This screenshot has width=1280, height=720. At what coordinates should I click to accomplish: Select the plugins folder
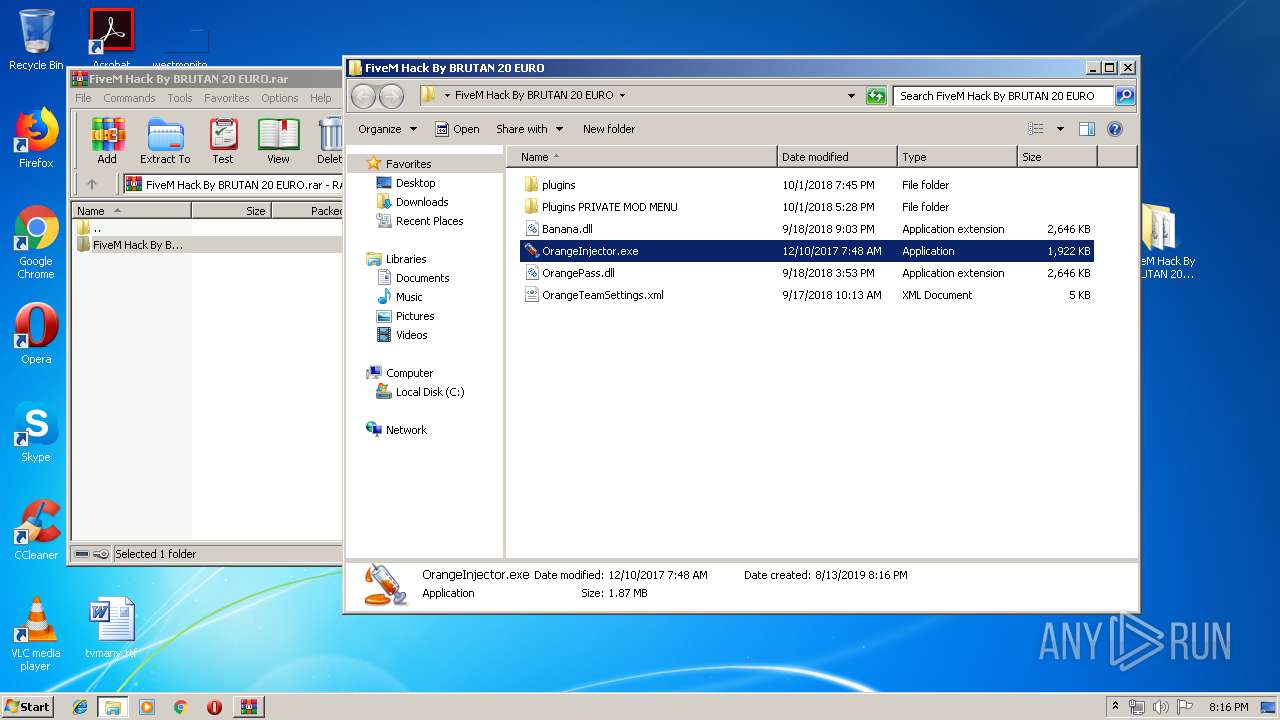point(558,185)
